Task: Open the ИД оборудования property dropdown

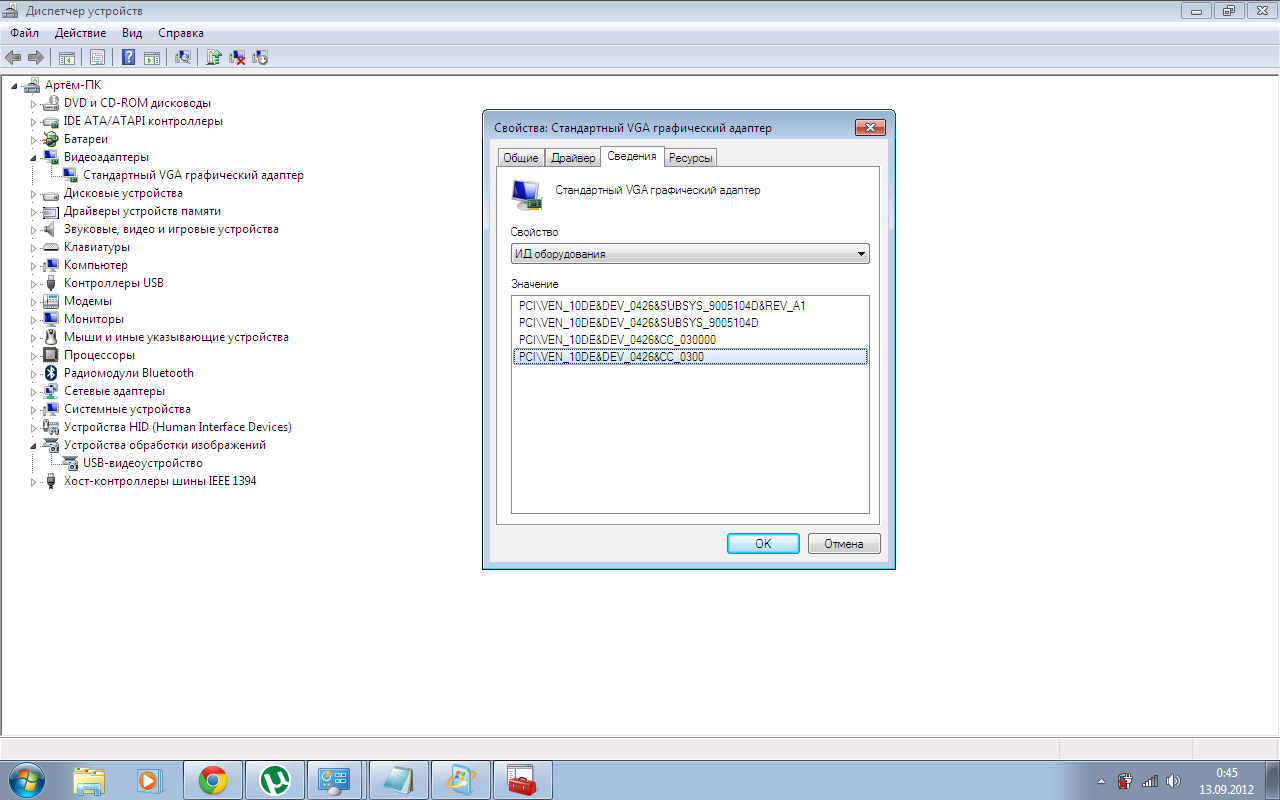Action: pos(689,254)
